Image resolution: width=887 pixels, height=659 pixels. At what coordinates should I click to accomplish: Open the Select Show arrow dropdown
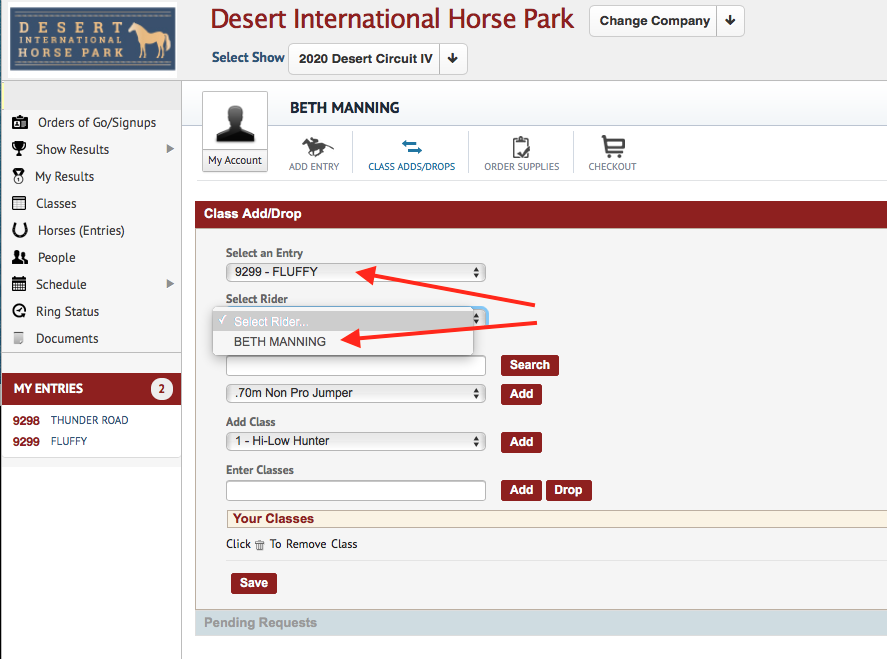(x=453, y=58)
